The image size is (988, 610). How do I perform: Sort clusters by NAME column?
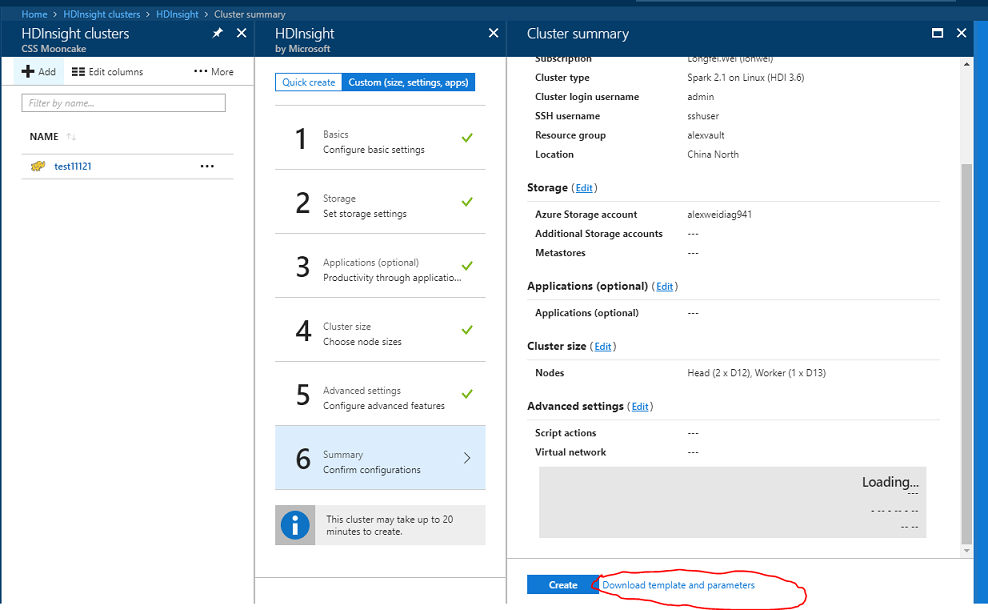point(44,136)
